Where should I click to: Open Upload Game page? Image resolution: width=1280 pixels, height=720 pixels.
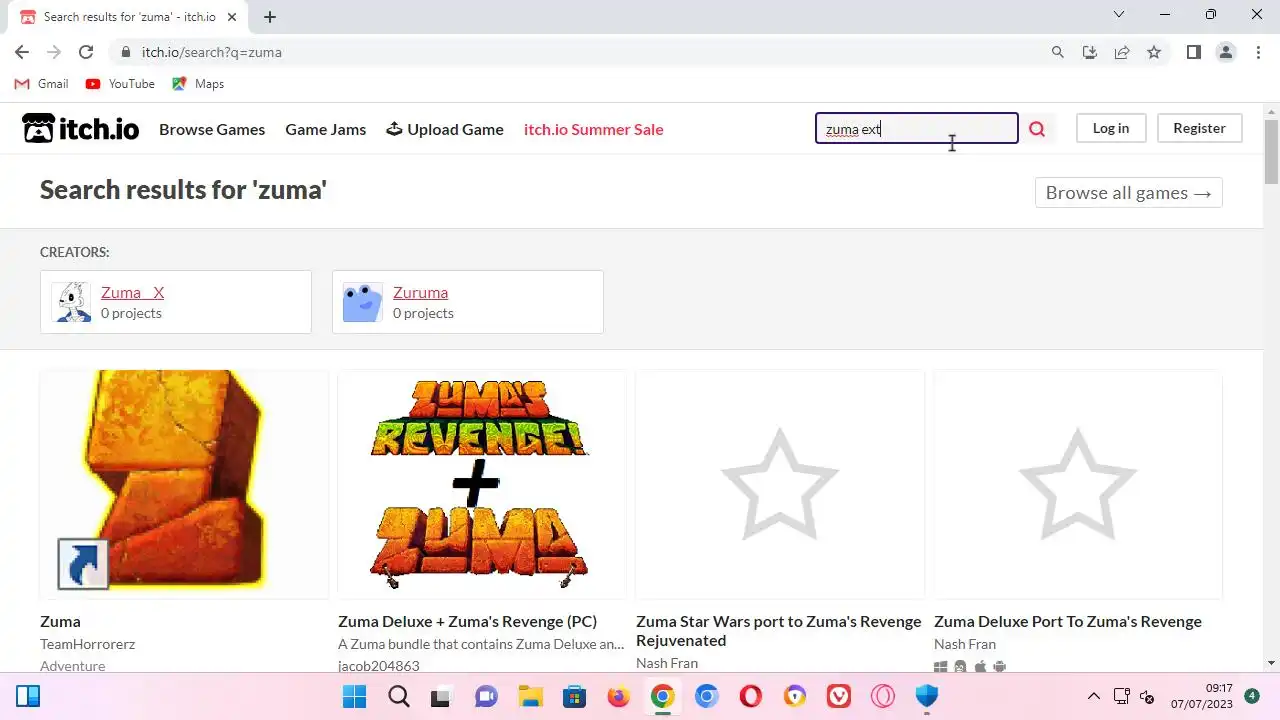click(445, 129)
